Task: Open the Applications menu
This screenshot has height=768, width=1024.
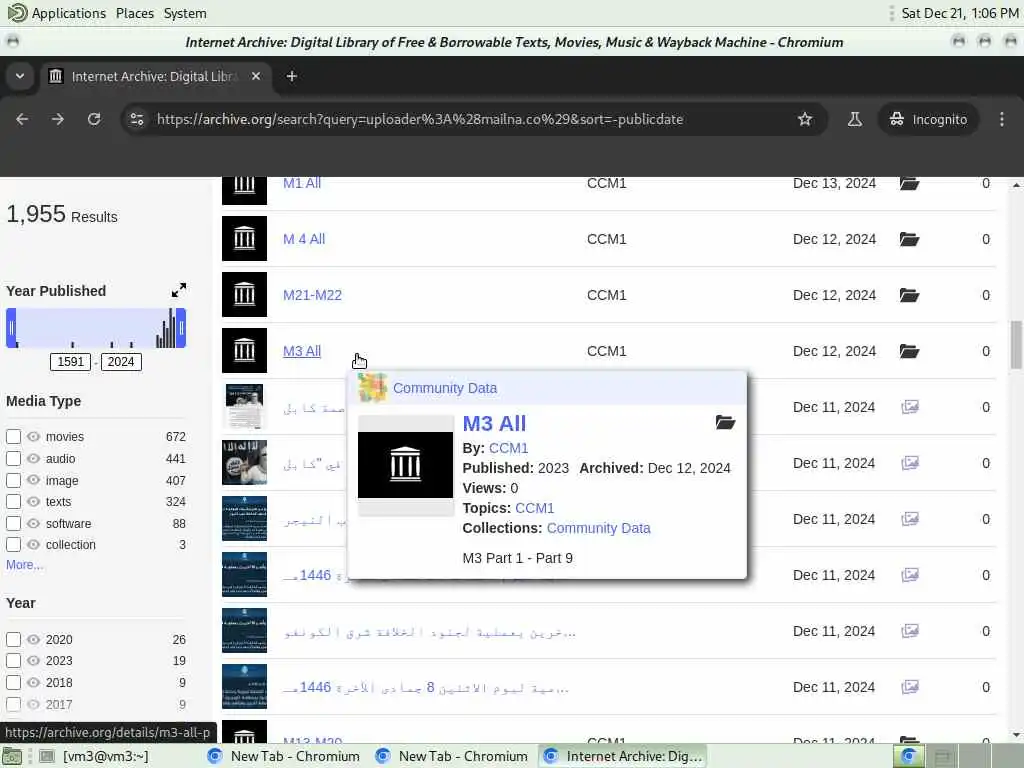Action: [x=69, y=13]
